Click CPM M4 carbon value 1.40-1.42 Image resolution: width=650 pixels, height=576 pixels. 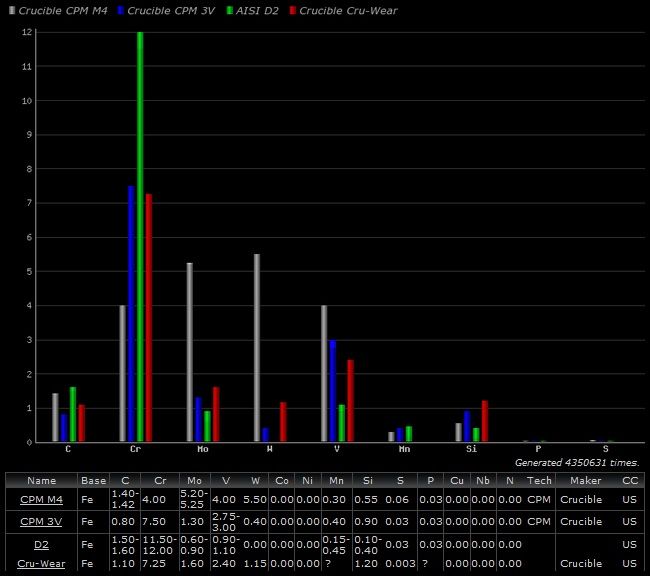coord(125,499)
